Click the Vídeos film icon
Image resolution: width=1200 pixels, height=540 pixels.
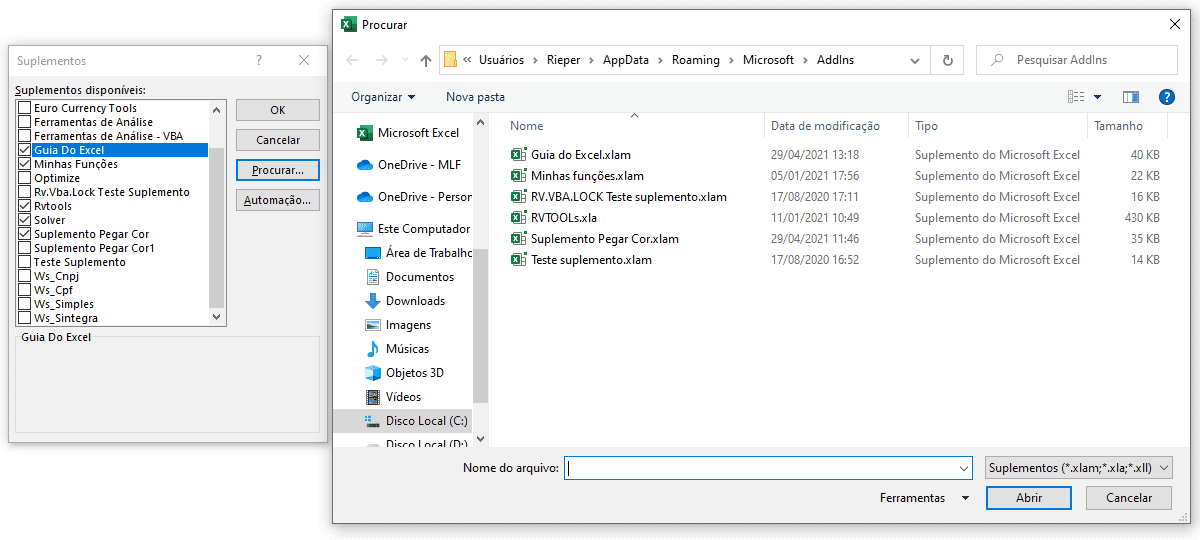tap(373, 397)
